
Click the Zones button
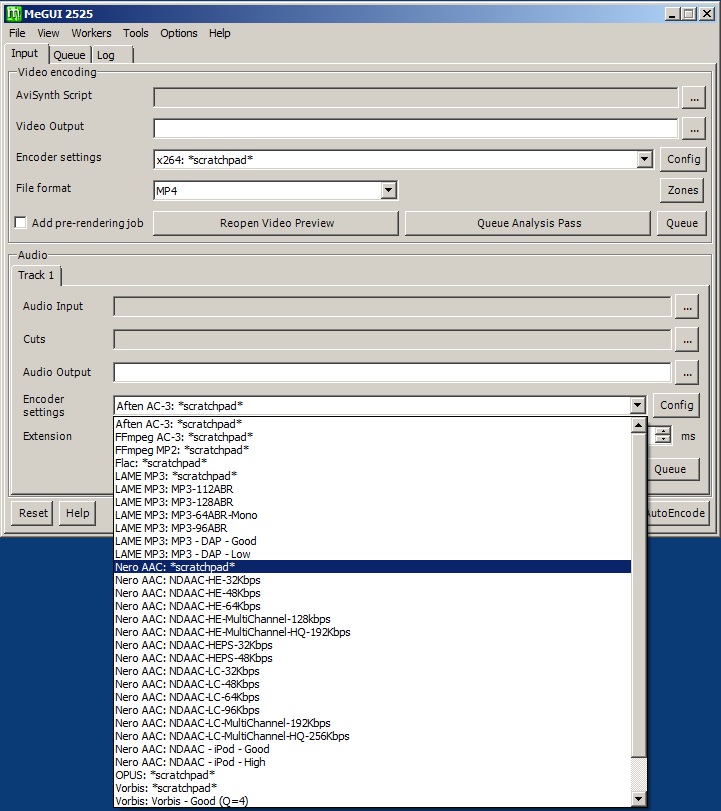click(x=683, y=190)
